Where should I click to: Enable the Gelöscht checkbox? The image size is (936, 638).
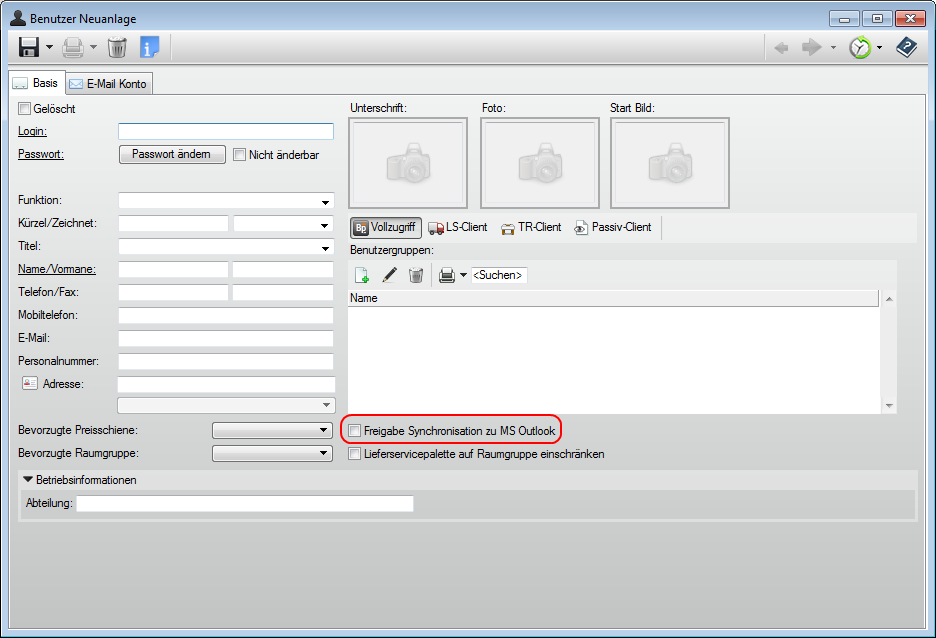[x=25, y=109]
